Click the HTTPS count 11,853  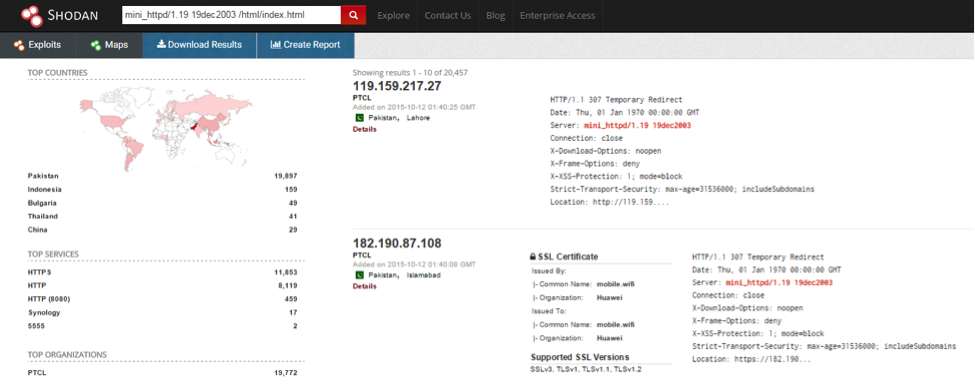click(285, 272)
